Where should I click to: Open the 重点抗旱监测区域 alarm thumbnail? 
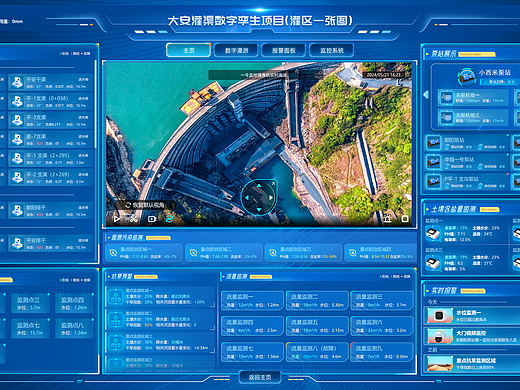440,363
